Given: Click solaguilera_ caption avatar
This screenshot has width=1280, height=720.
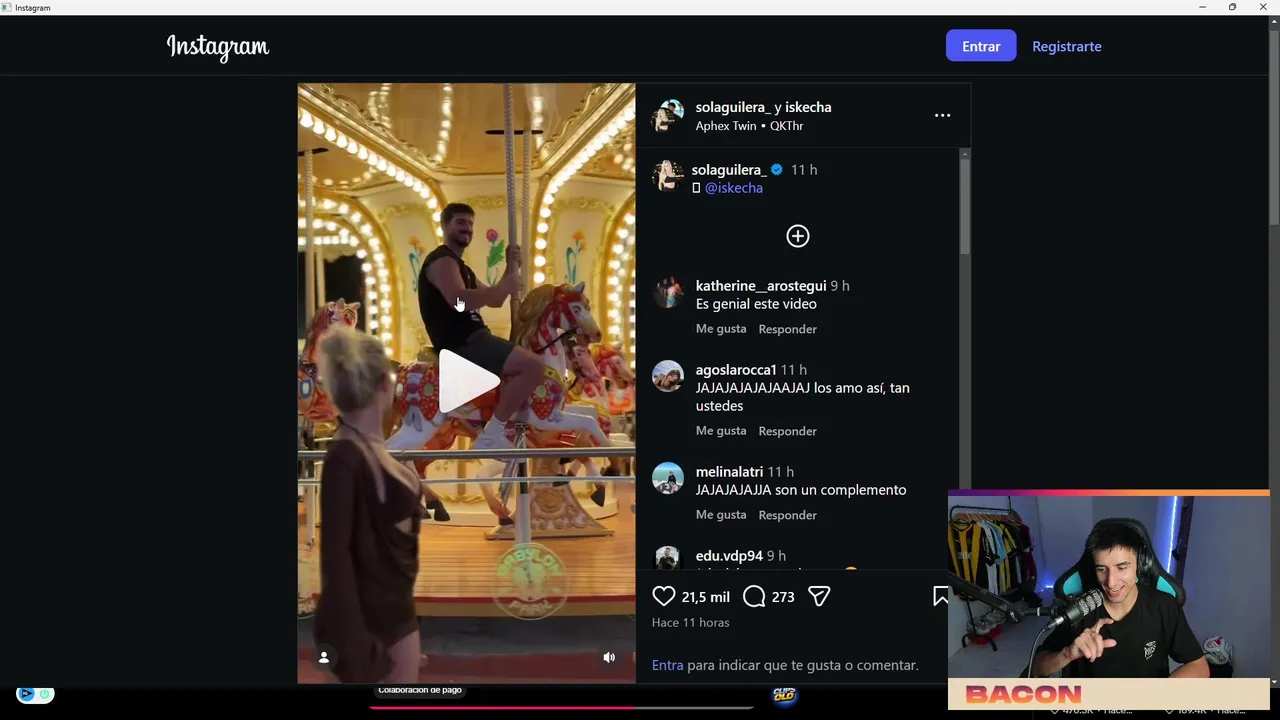Looking at the screenshot, I should [668, 176].
